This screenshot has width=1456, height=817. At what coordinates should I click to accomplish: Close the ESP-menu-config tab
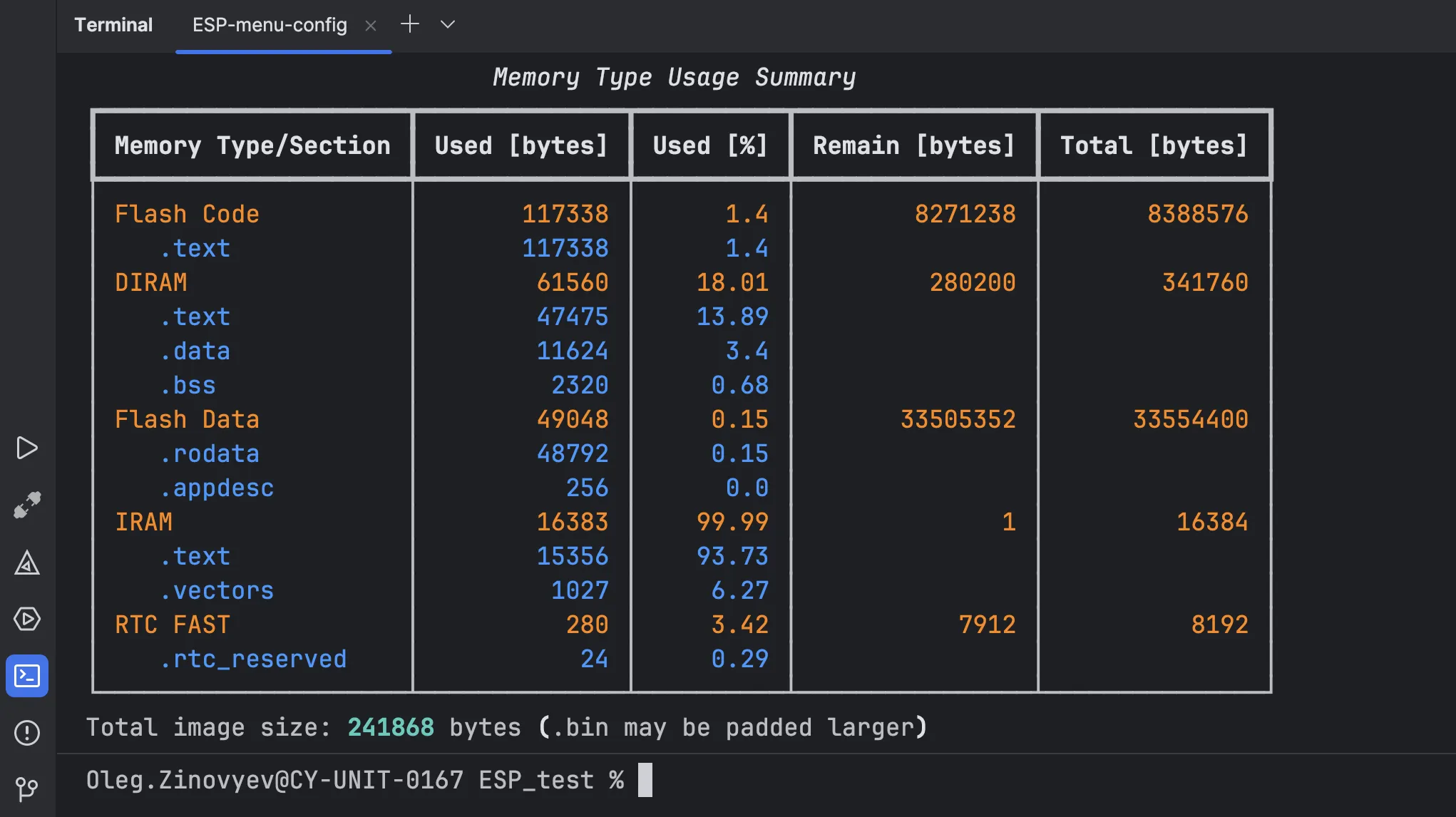pos(371,26)
